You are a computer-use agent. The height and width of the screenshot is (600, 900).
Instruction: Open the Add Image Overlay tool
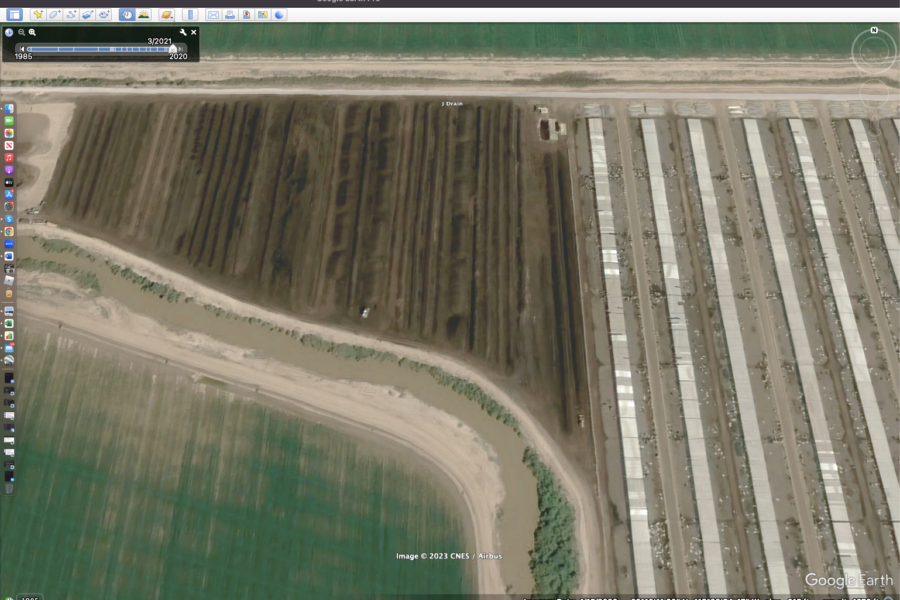pos(86,14)
